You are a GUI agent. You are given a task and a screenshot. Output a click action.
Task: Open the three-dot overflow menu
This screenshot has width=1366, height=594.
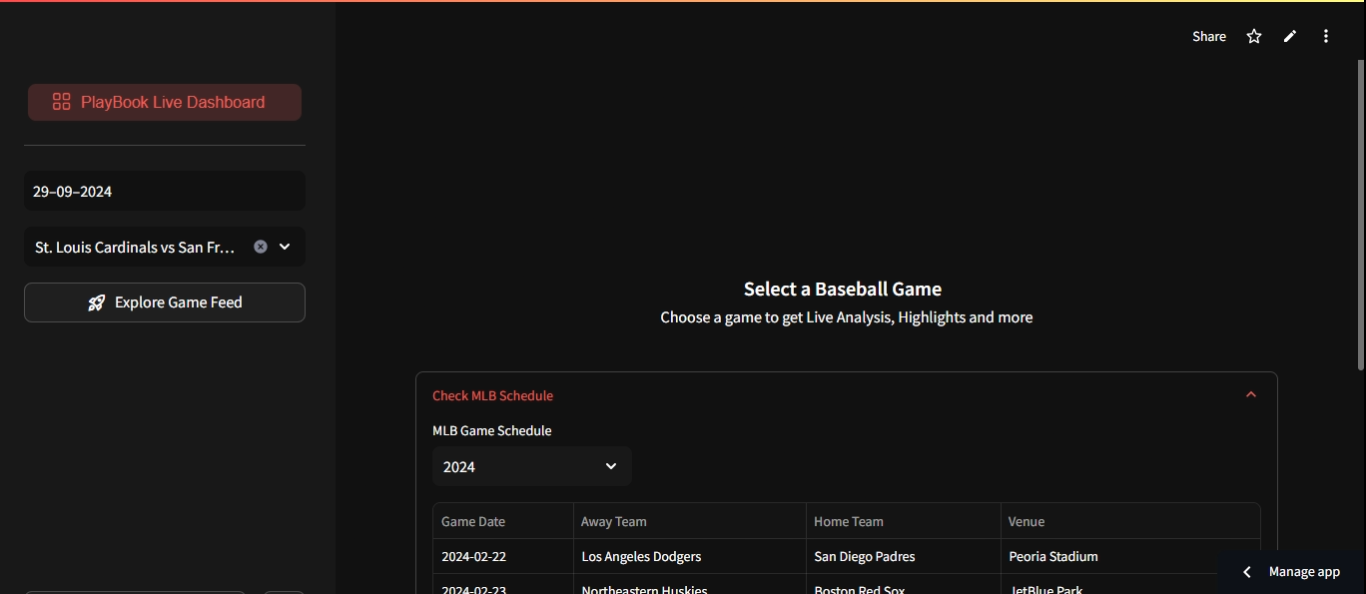(1326, 36)
